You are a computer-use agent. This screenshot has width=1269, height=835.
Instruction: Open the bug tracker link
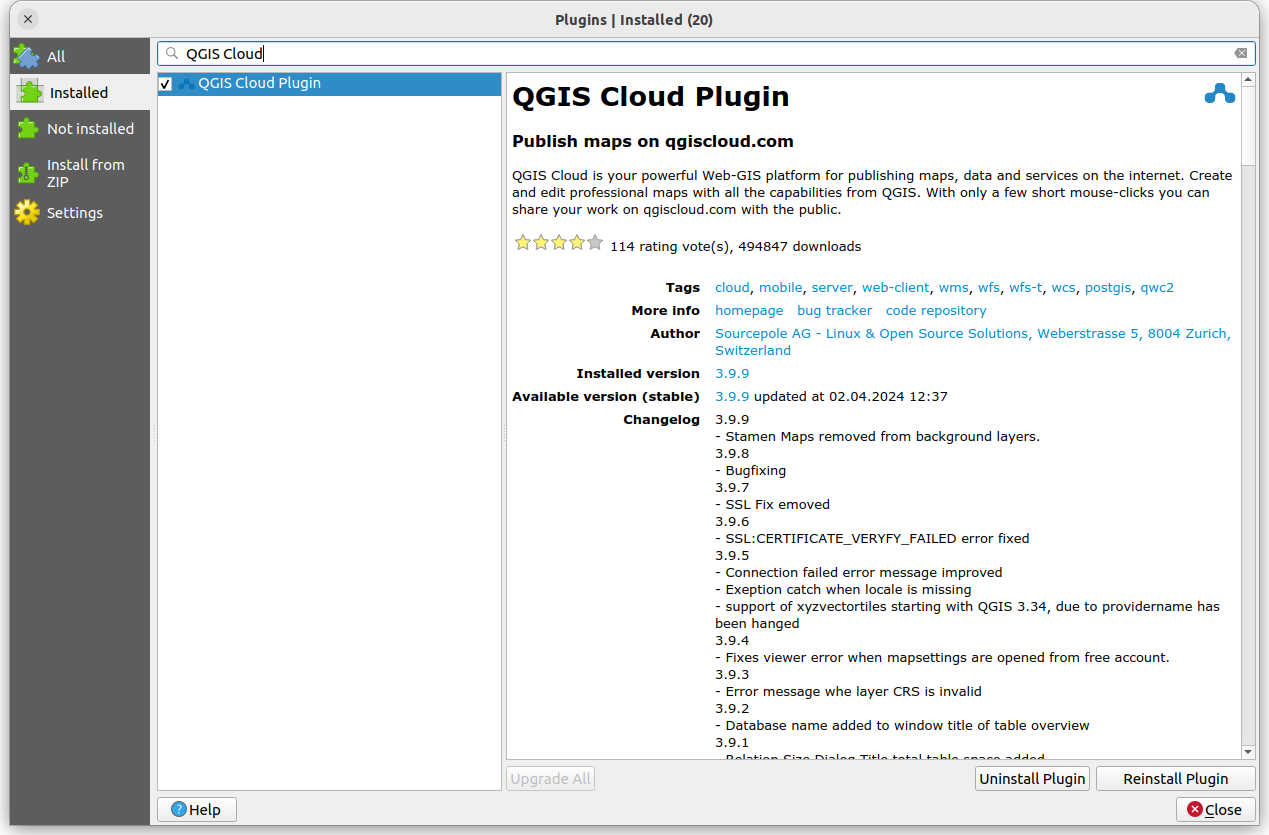pos(834,311)
